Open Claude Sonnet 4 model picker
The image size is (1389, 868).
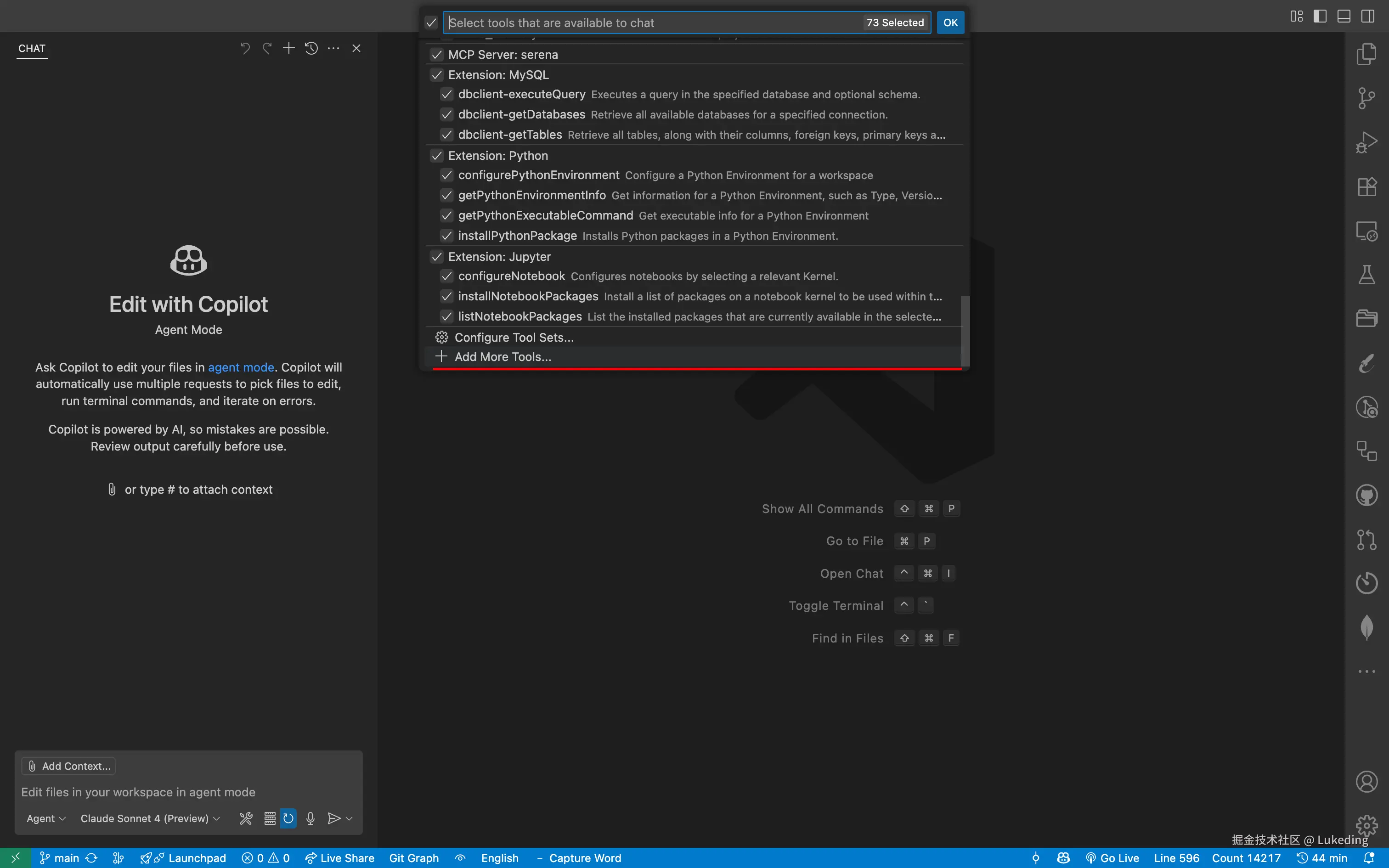150,818
